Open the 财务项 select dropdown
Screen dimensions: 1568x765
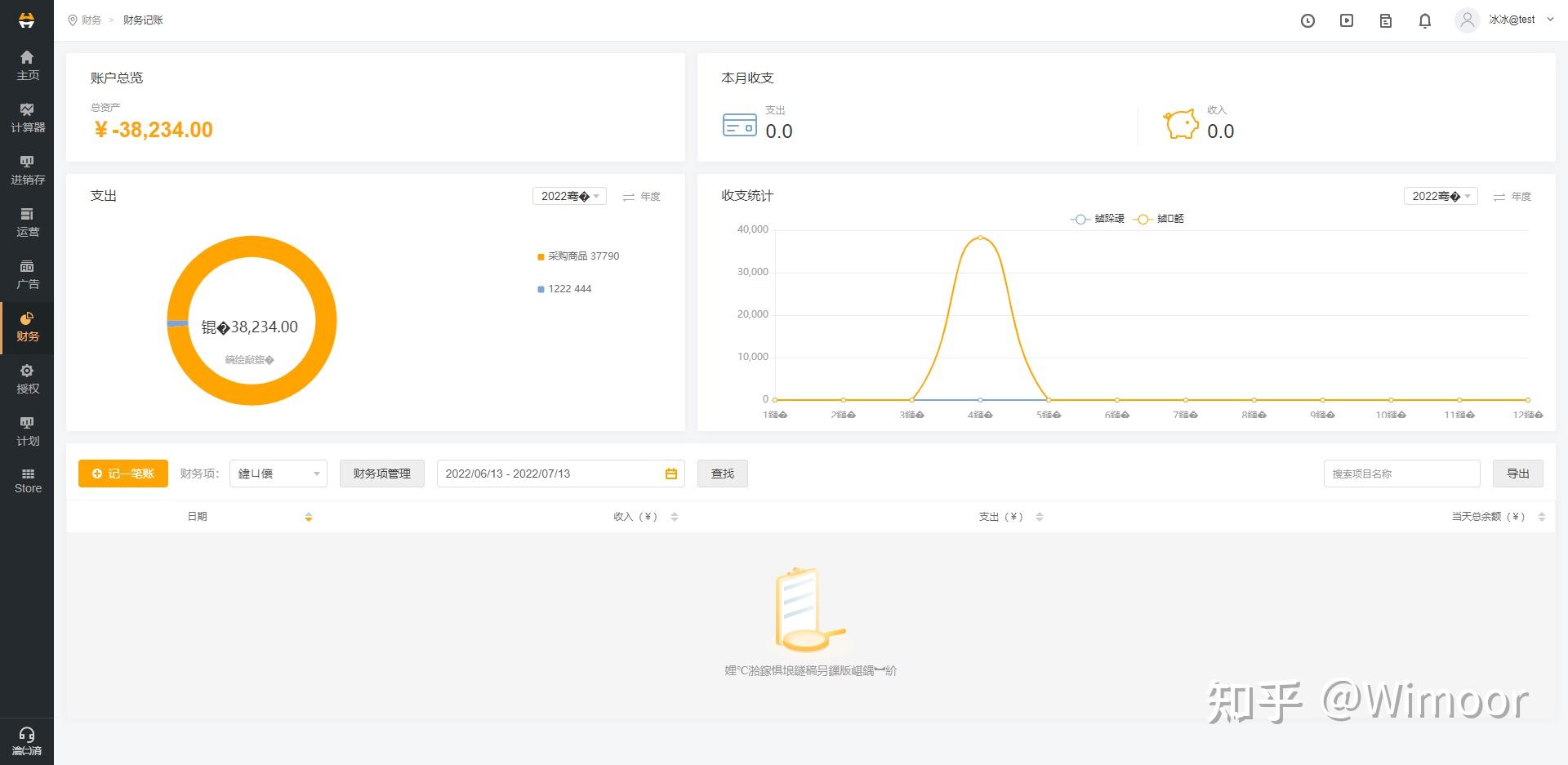[278, 474]
